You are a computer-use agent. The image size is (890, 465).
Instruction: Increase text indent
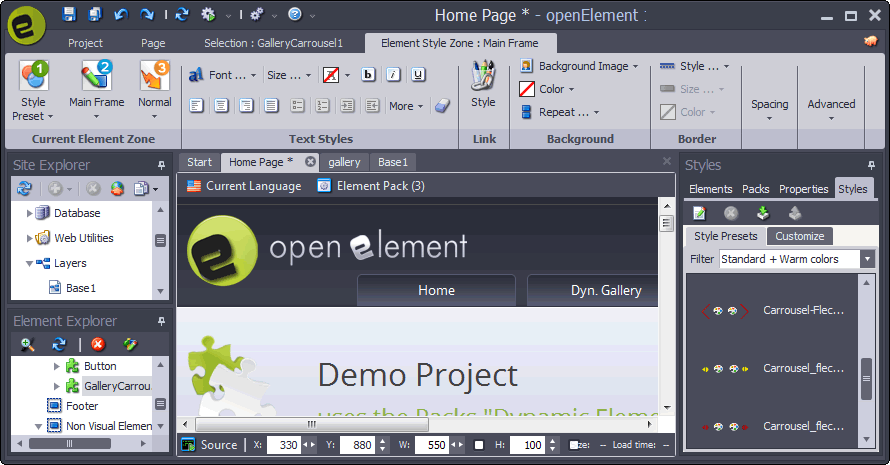click(x=347, y=106)
